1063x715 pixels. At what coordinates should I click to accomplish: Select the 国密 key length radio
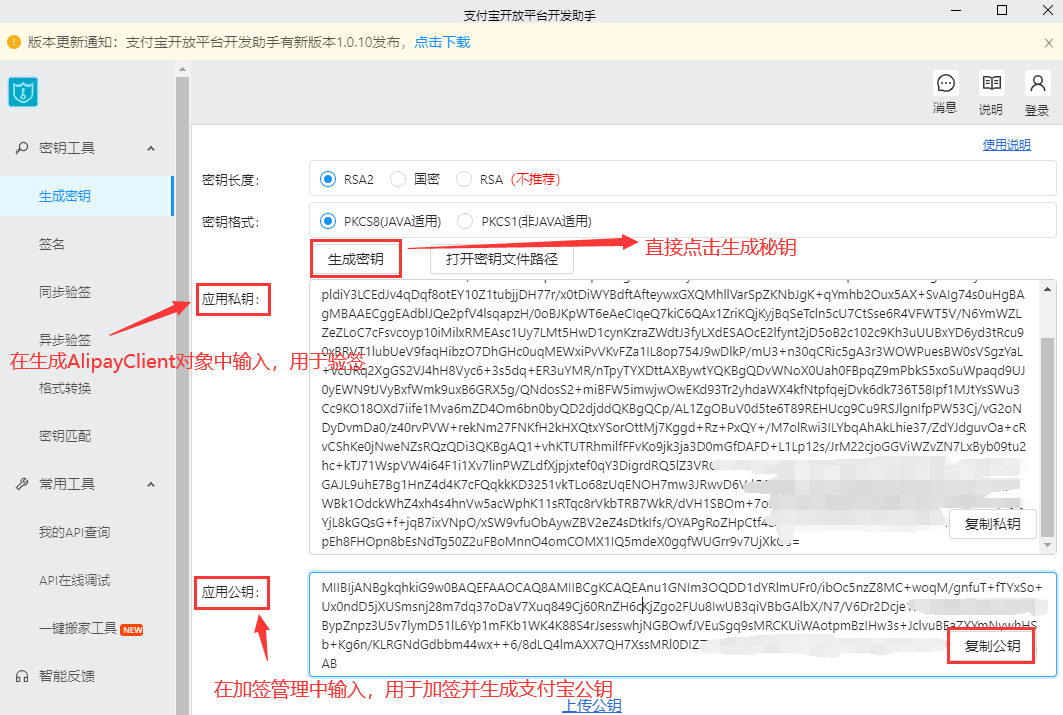[398, 179]
